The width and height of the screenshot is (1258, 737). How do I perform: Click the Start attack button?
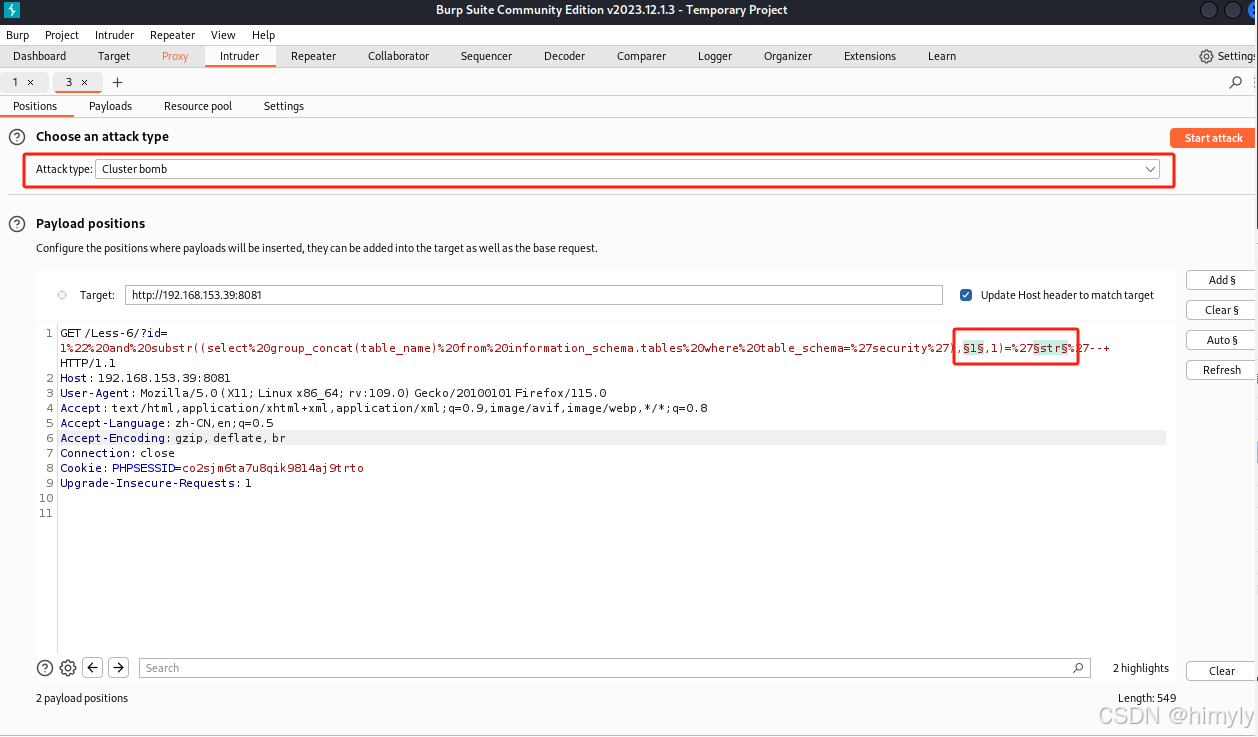point(1213,138)
